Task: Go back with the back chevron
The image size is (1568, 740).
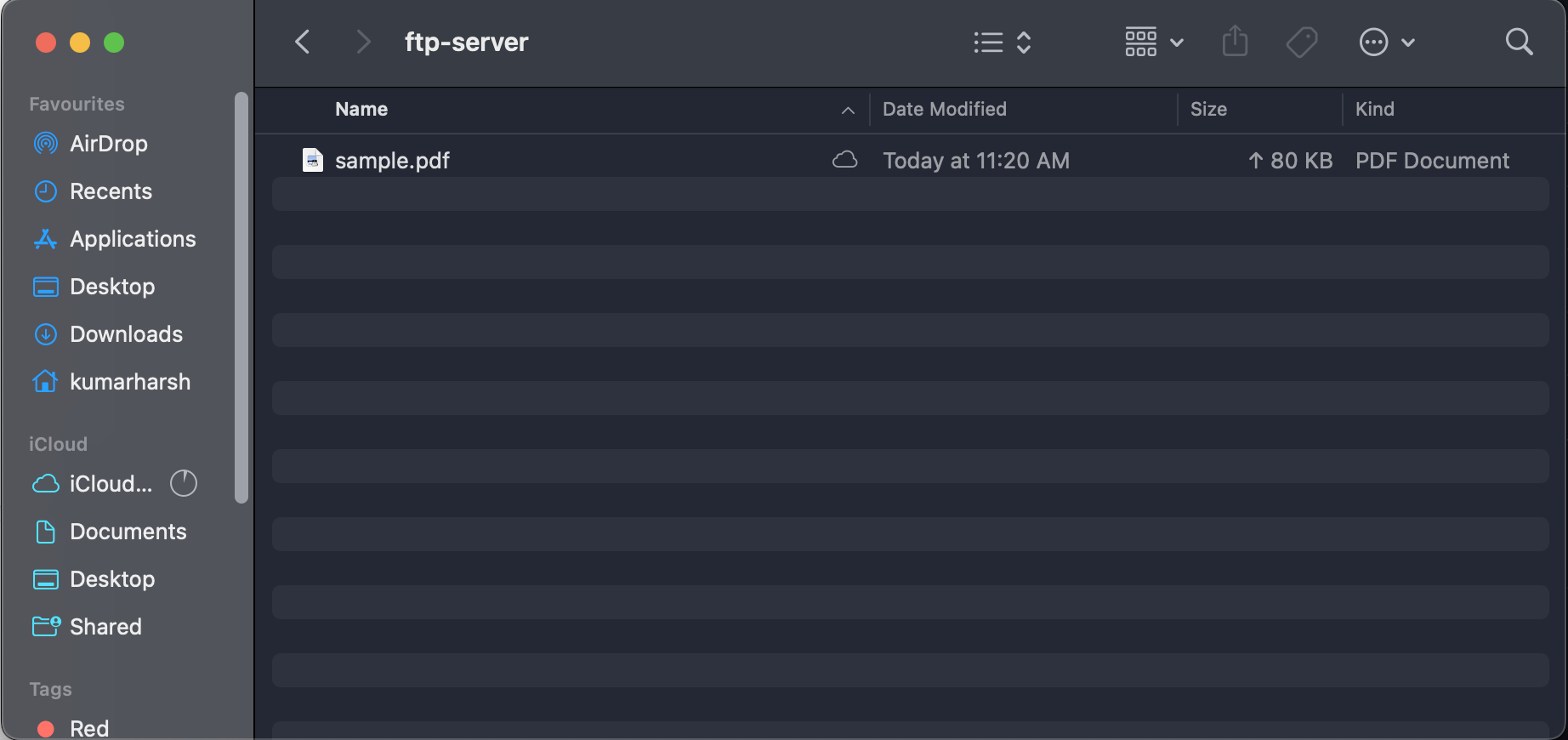Action: click(x=302, y=42)
